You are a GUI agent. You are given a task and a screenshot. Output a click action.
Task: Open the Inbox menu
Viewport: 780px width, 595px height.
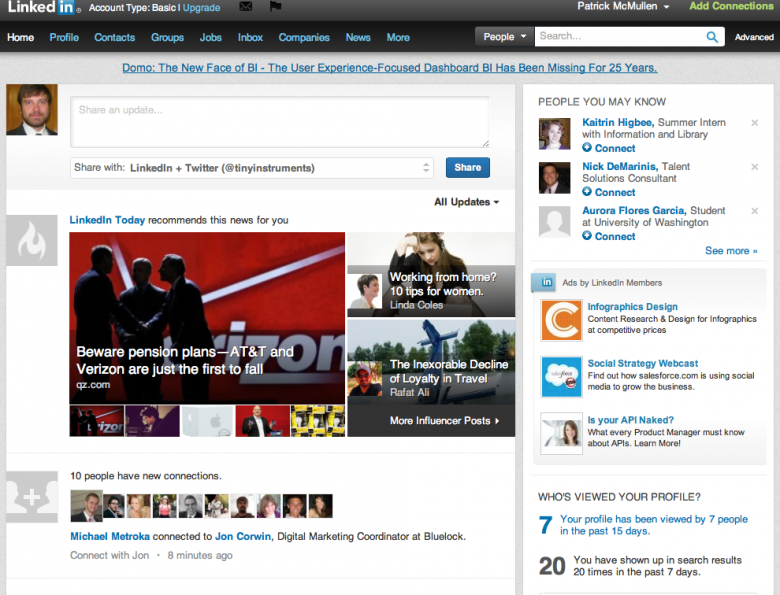click(x=250, y=37)
